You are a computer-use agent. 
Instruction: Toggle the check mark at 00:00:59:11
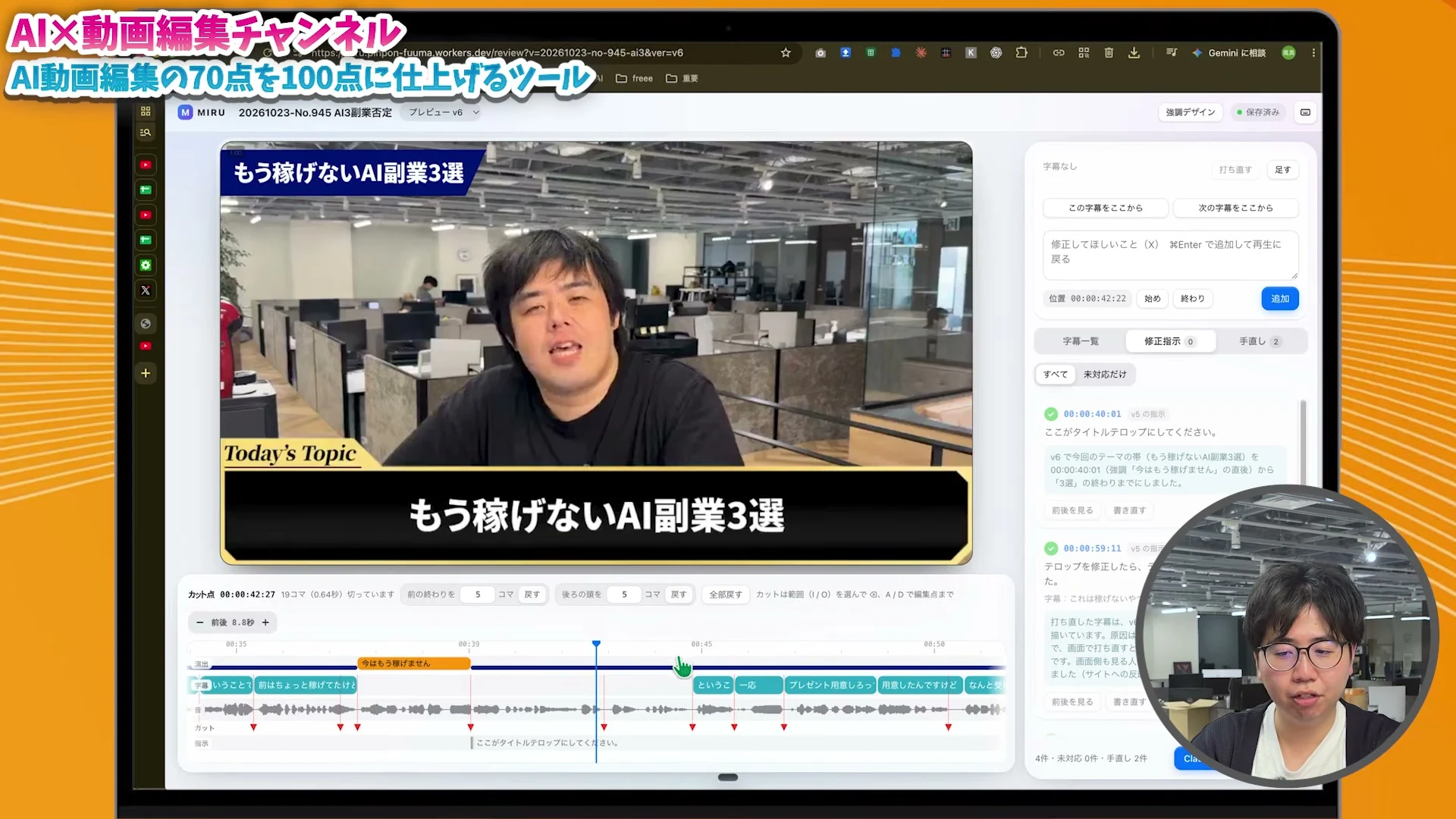pos(1051,548)
